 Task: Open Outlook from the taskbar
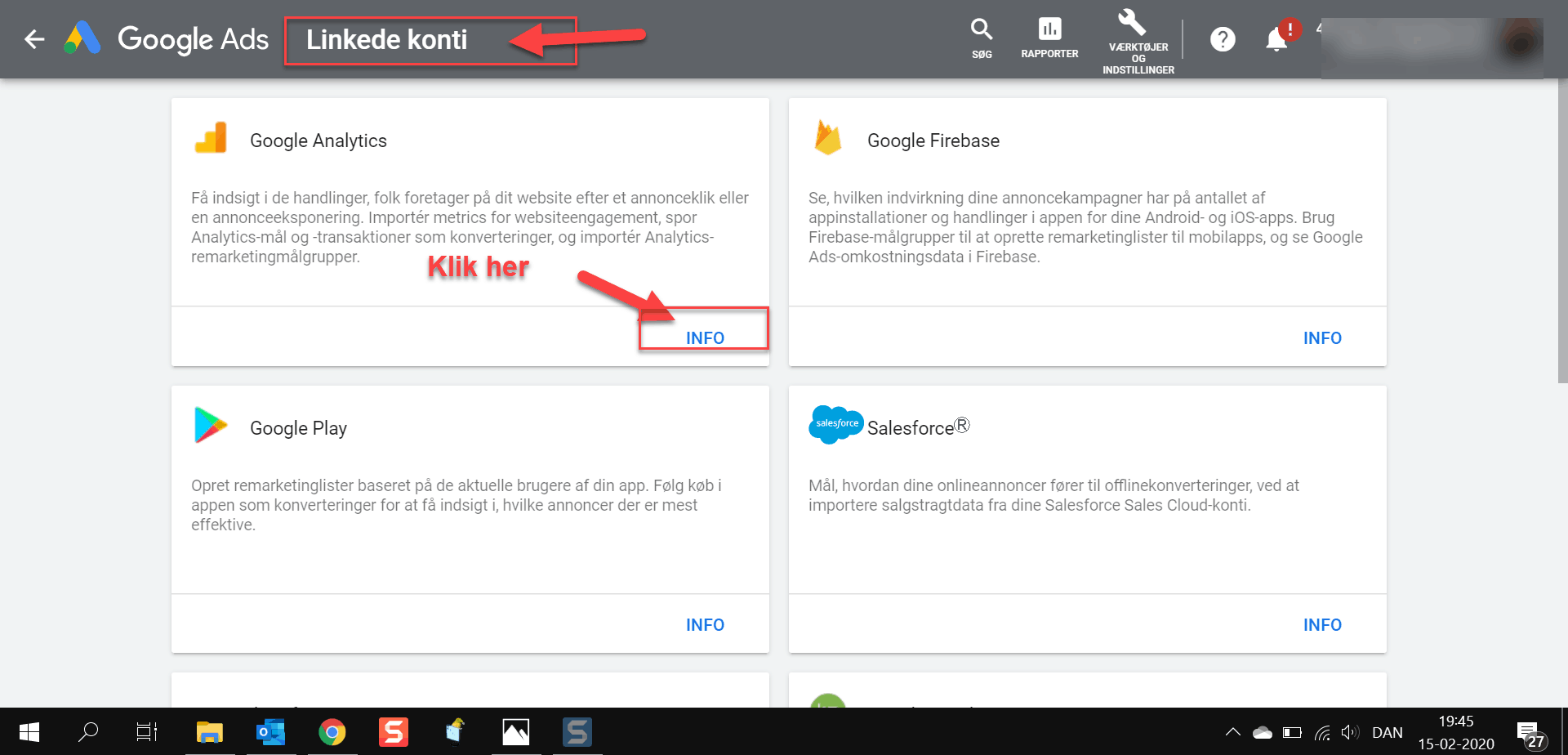point(270,731)
